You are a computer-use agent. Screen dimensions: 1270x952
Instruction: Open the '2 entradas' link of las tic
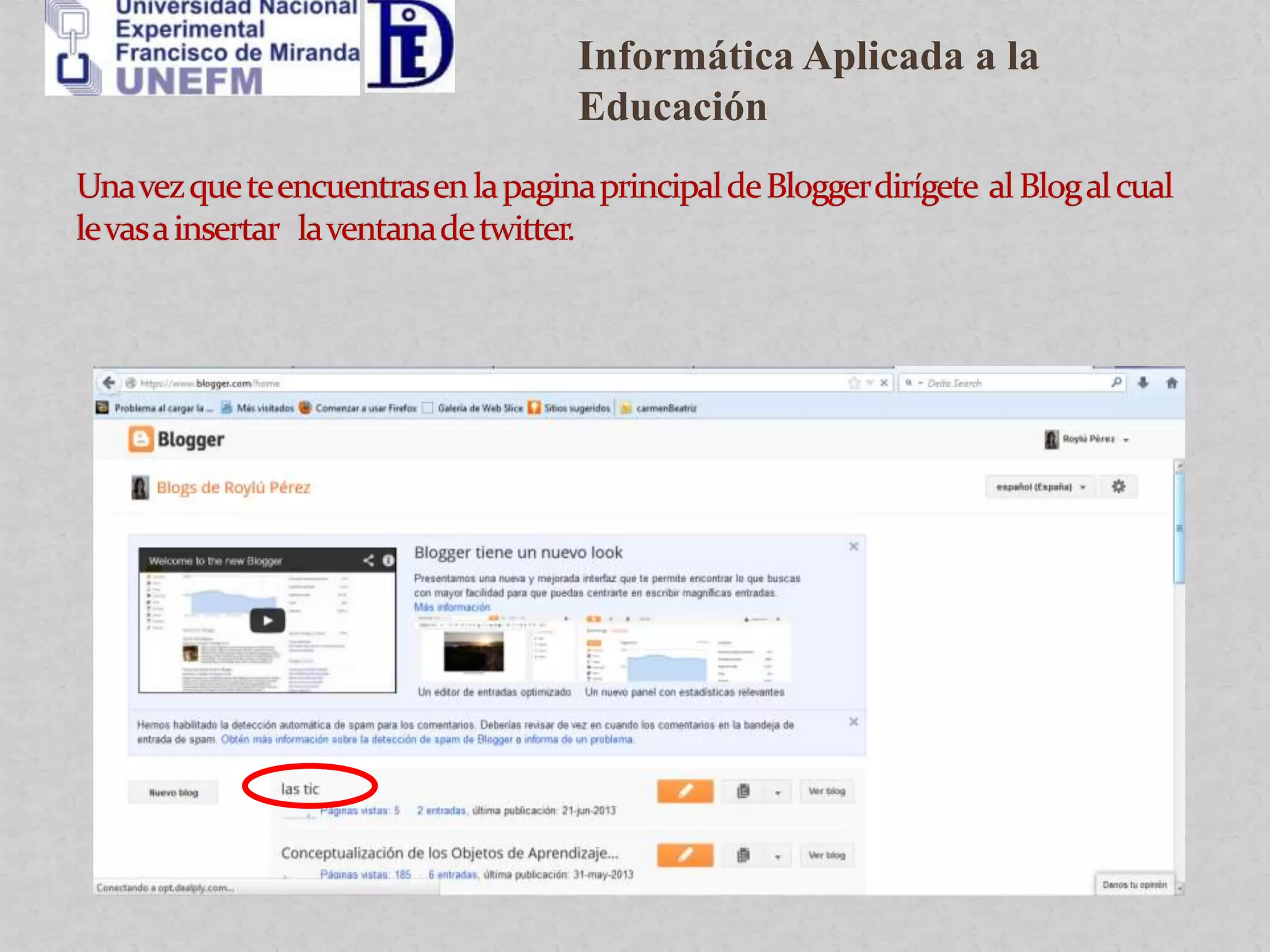click(441, 811)
